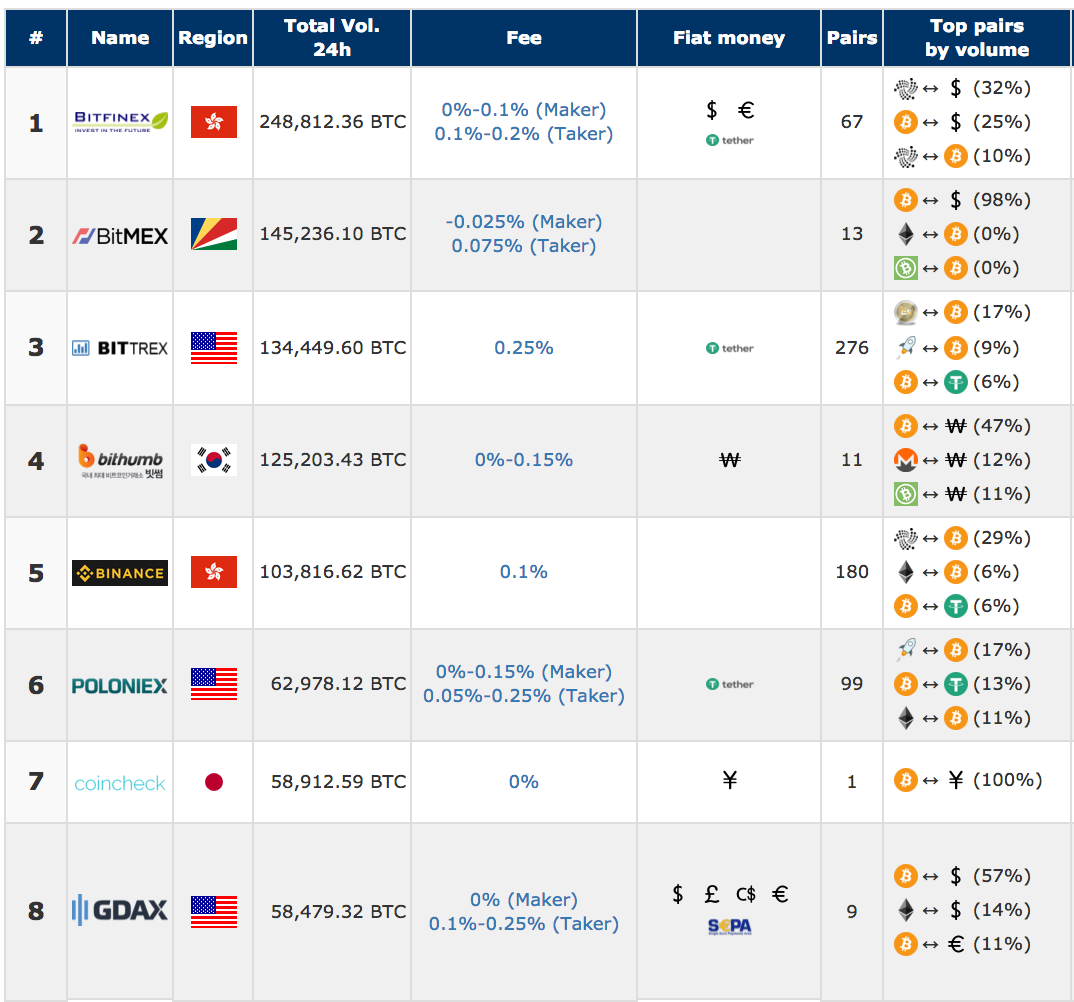Click the Seychelles flag in BitMEX row

pyautogui.click(x=214, y=234)
